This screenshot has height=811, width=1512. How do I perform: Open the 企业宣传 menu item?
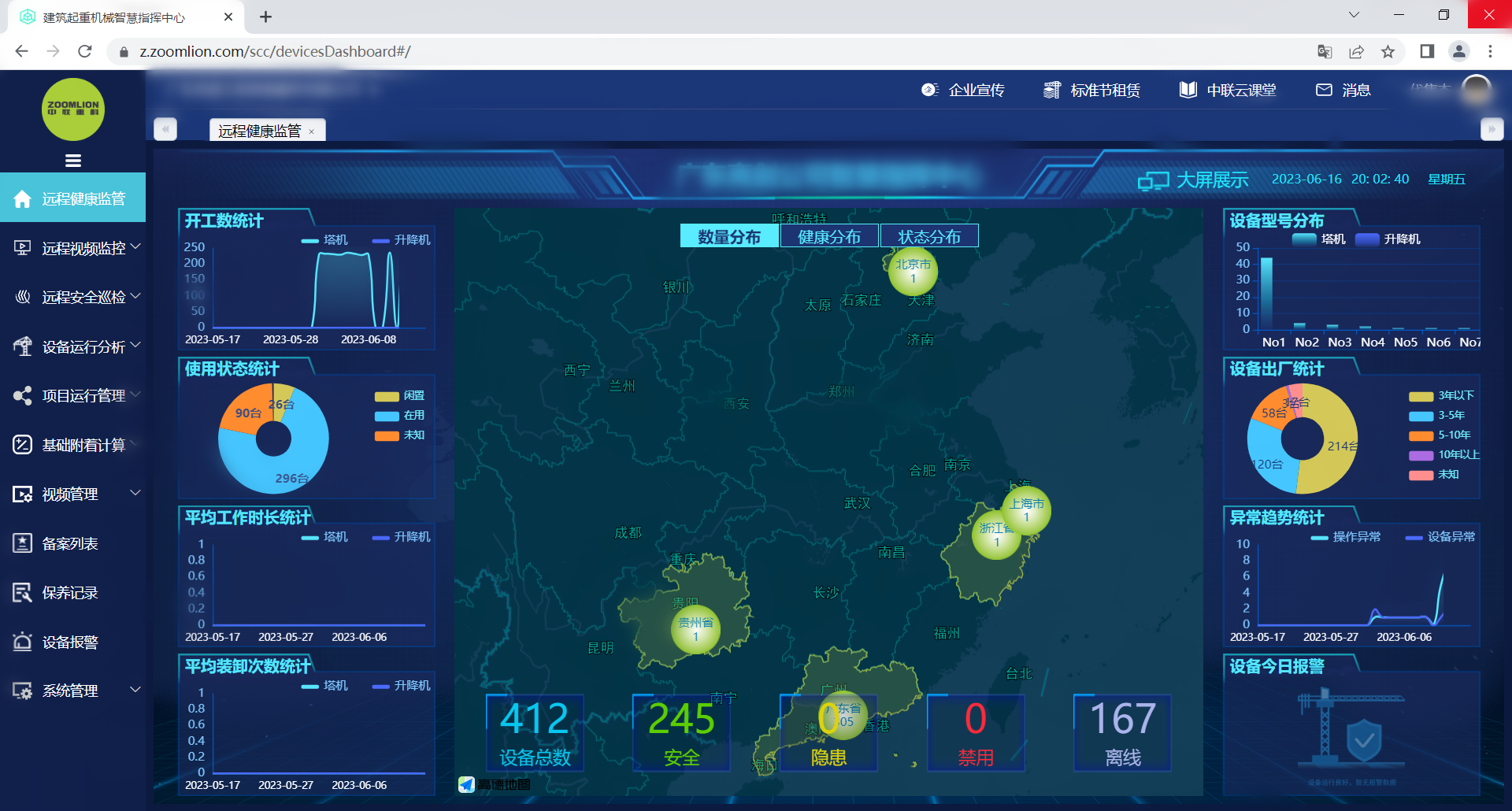(x=976, y=90)
